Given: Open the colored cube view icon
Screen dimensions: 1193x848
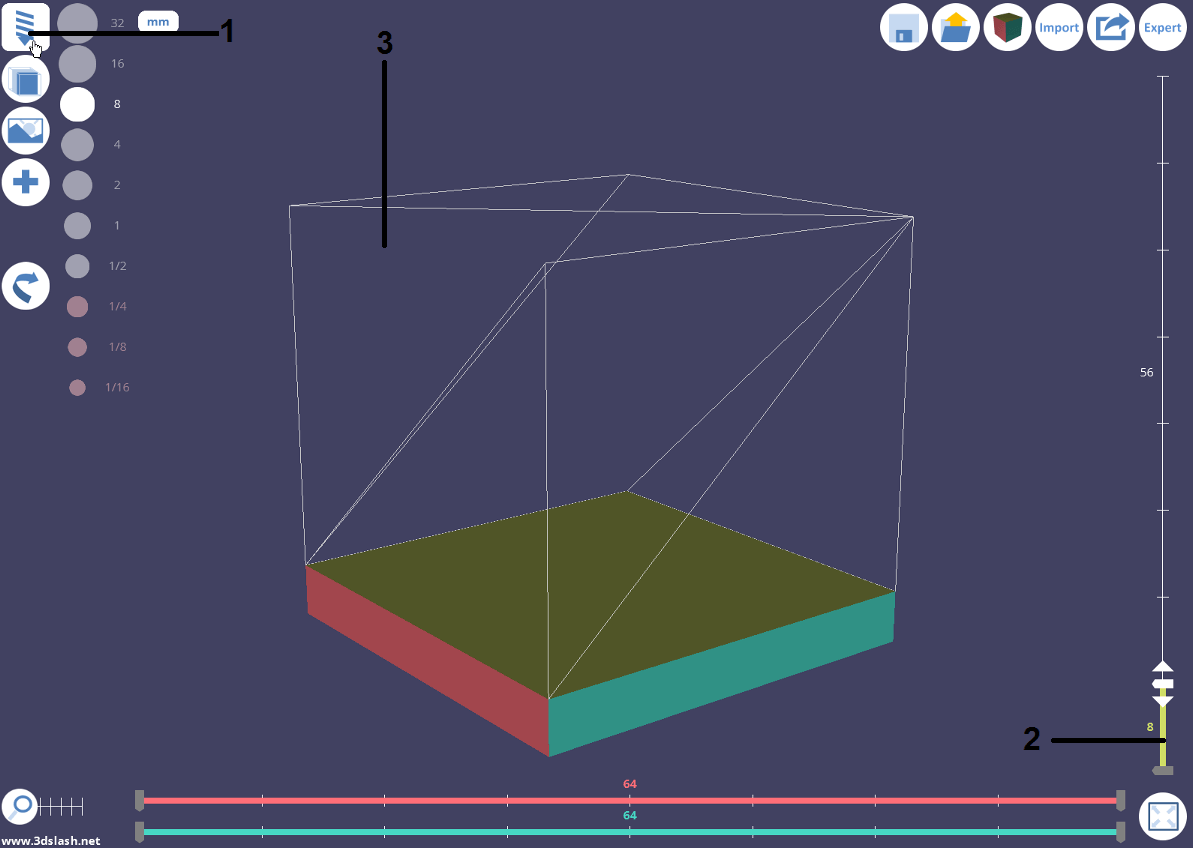Looking at the screenshot, I should pos(1007,27).
